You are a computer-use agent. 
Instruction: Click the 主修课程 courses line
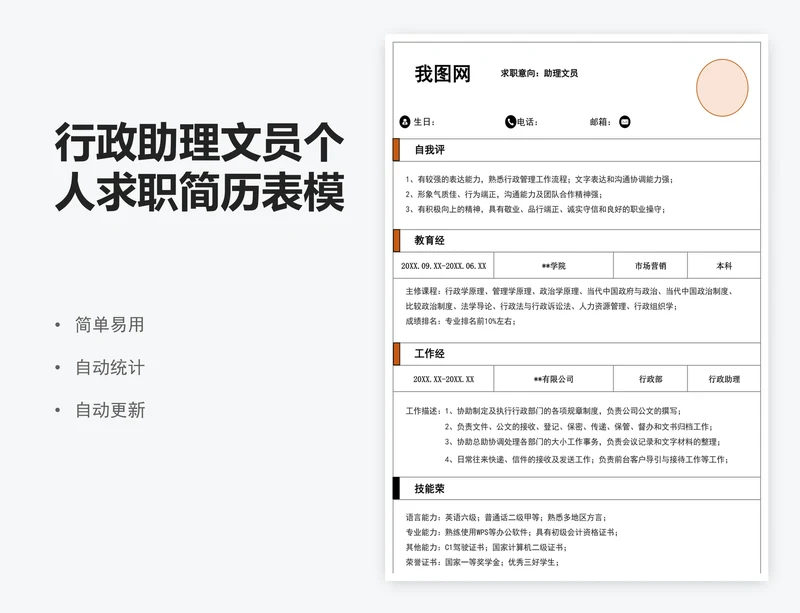click(x=570, y=291)
